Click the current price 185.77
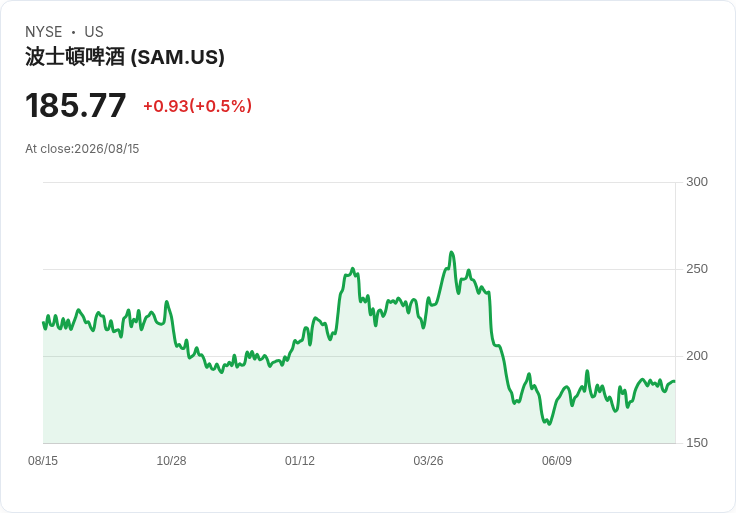Image resolution: width=736 pixels, height=513 pixels. [76, 105]
